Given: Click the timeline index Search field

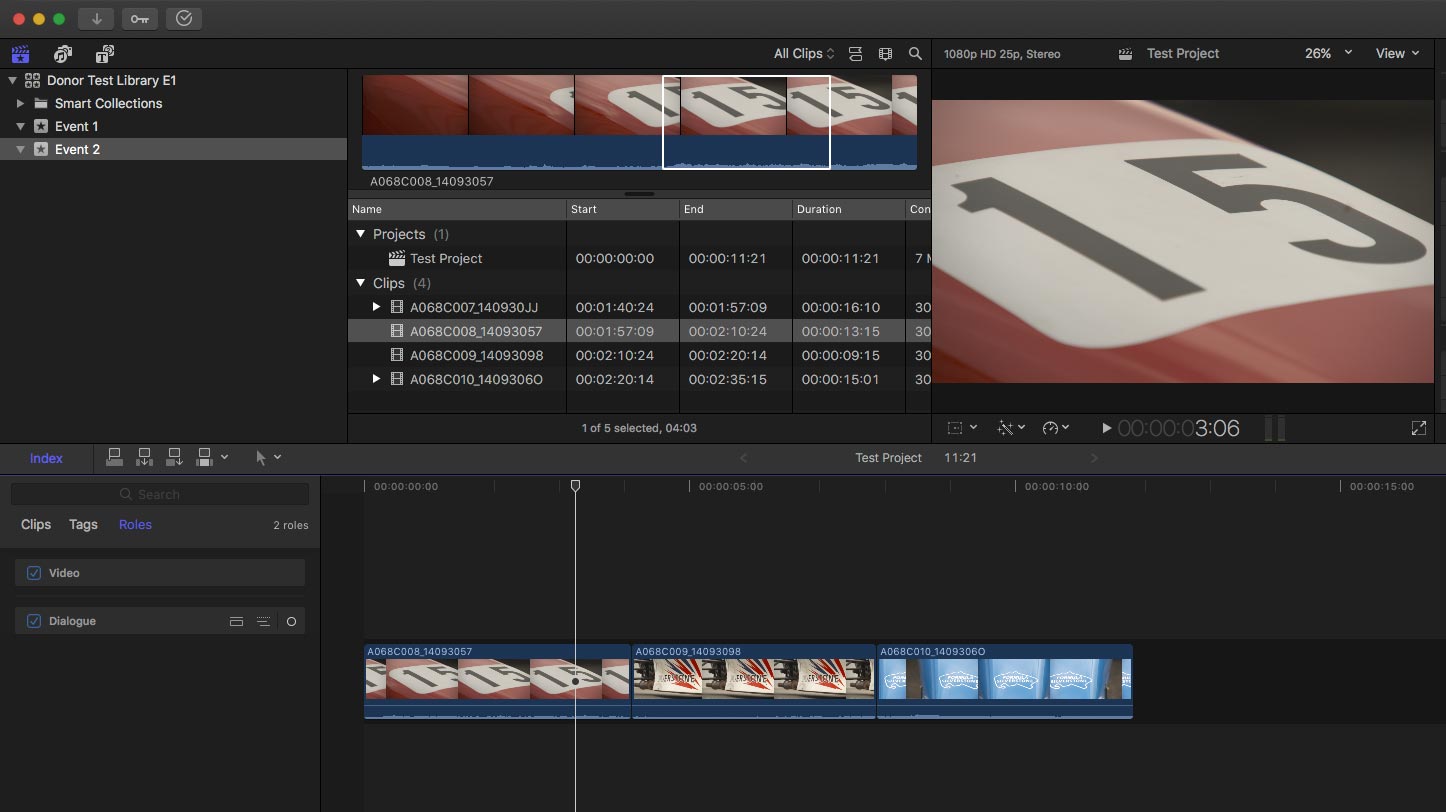Looking at the screenshot, I should click(x=160, y=494).
